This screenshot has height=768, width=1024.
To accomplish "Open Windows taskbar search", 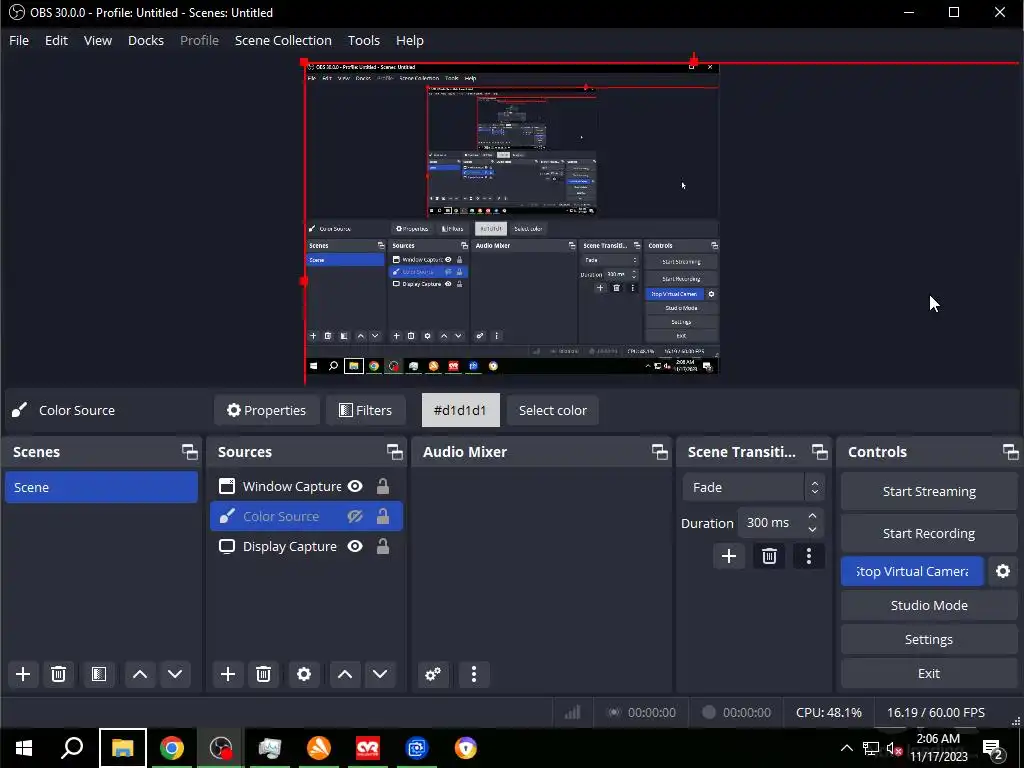I will (x=72, y=748).
